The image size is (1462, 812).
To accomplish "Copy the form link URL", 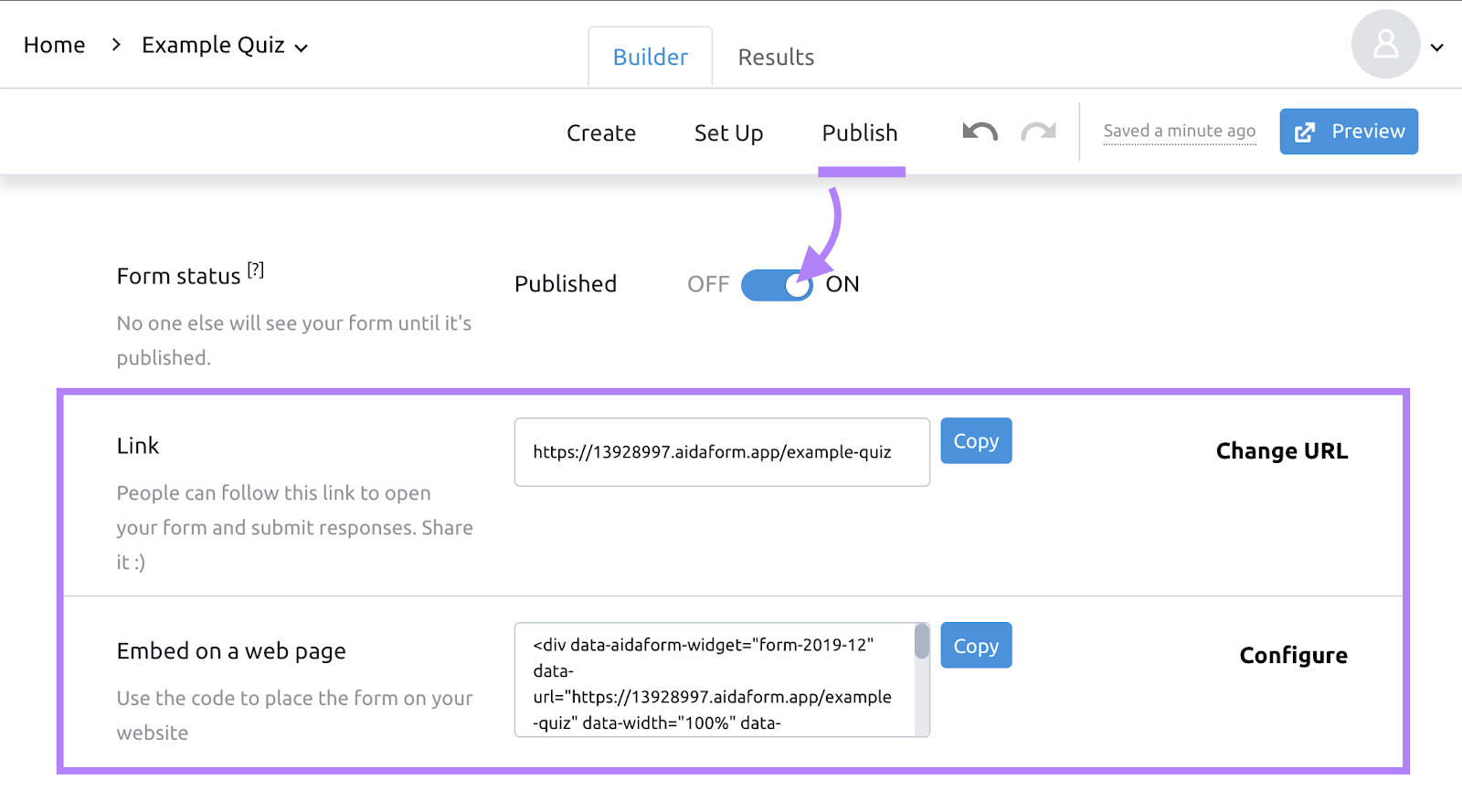I will (976, 441).
